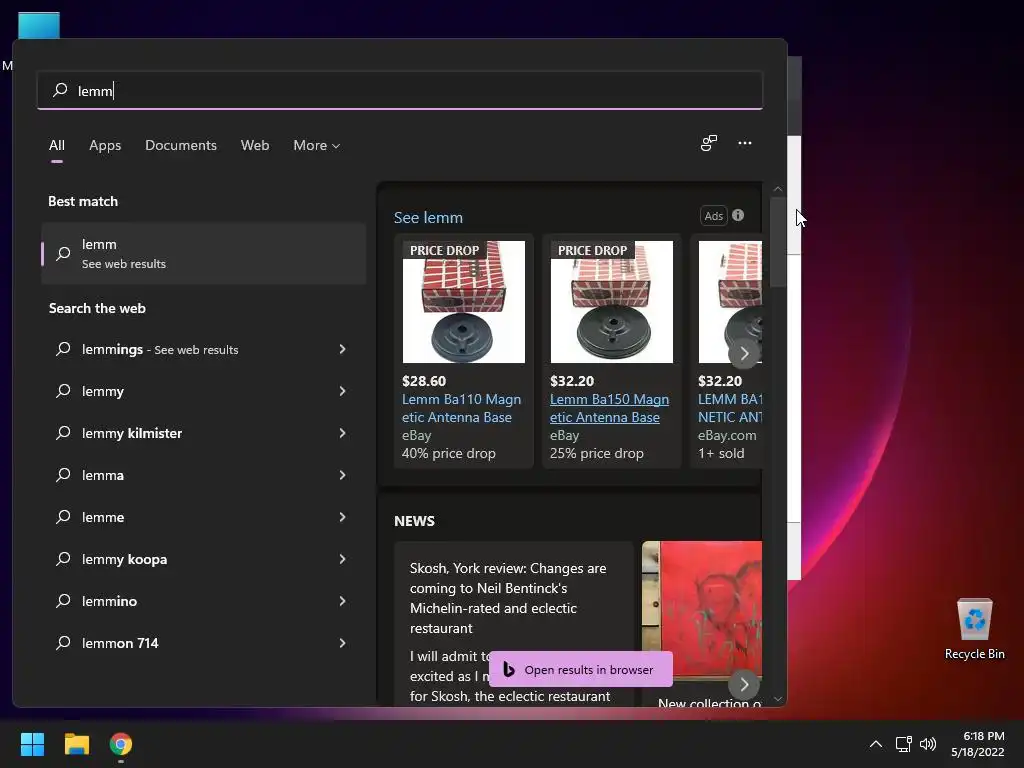
Task: Open the volume tray icon
Action: click(928, 744)
